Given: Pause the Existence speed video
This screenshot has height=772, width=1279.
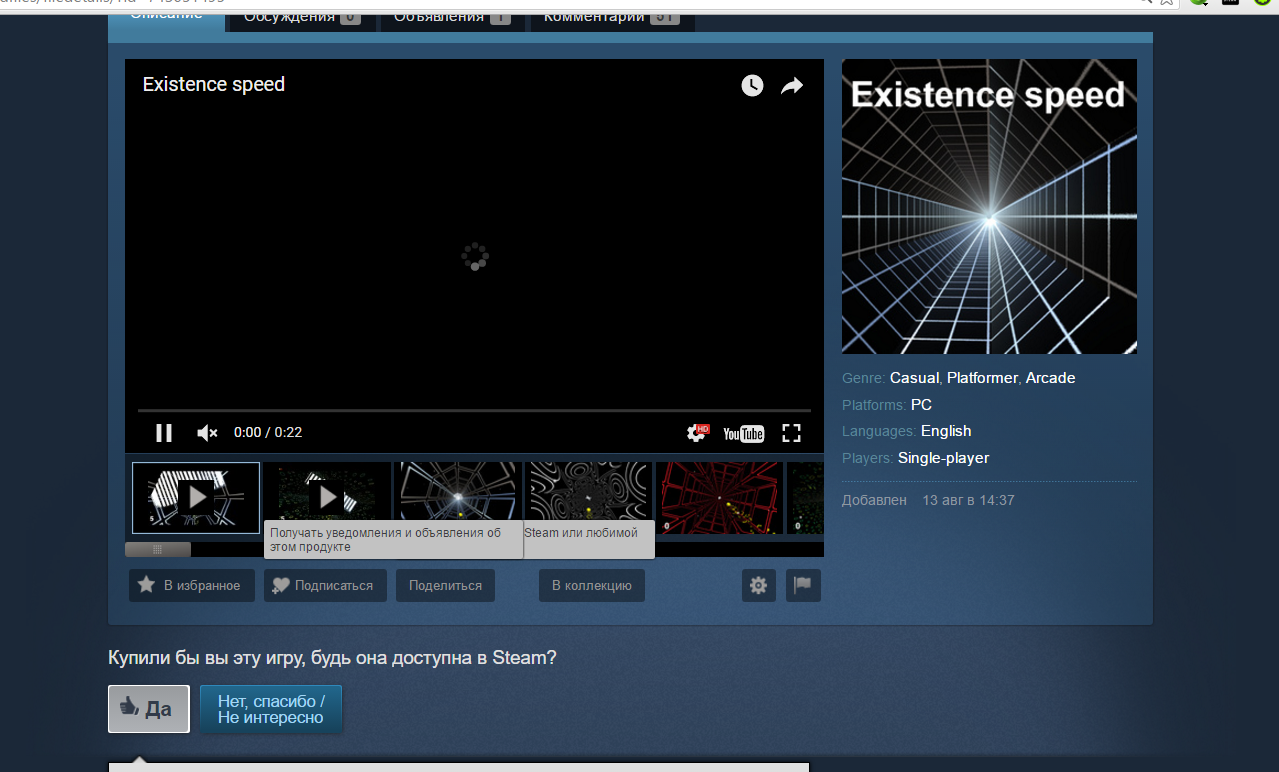Looking at the screenshot, I should point(164,433).
